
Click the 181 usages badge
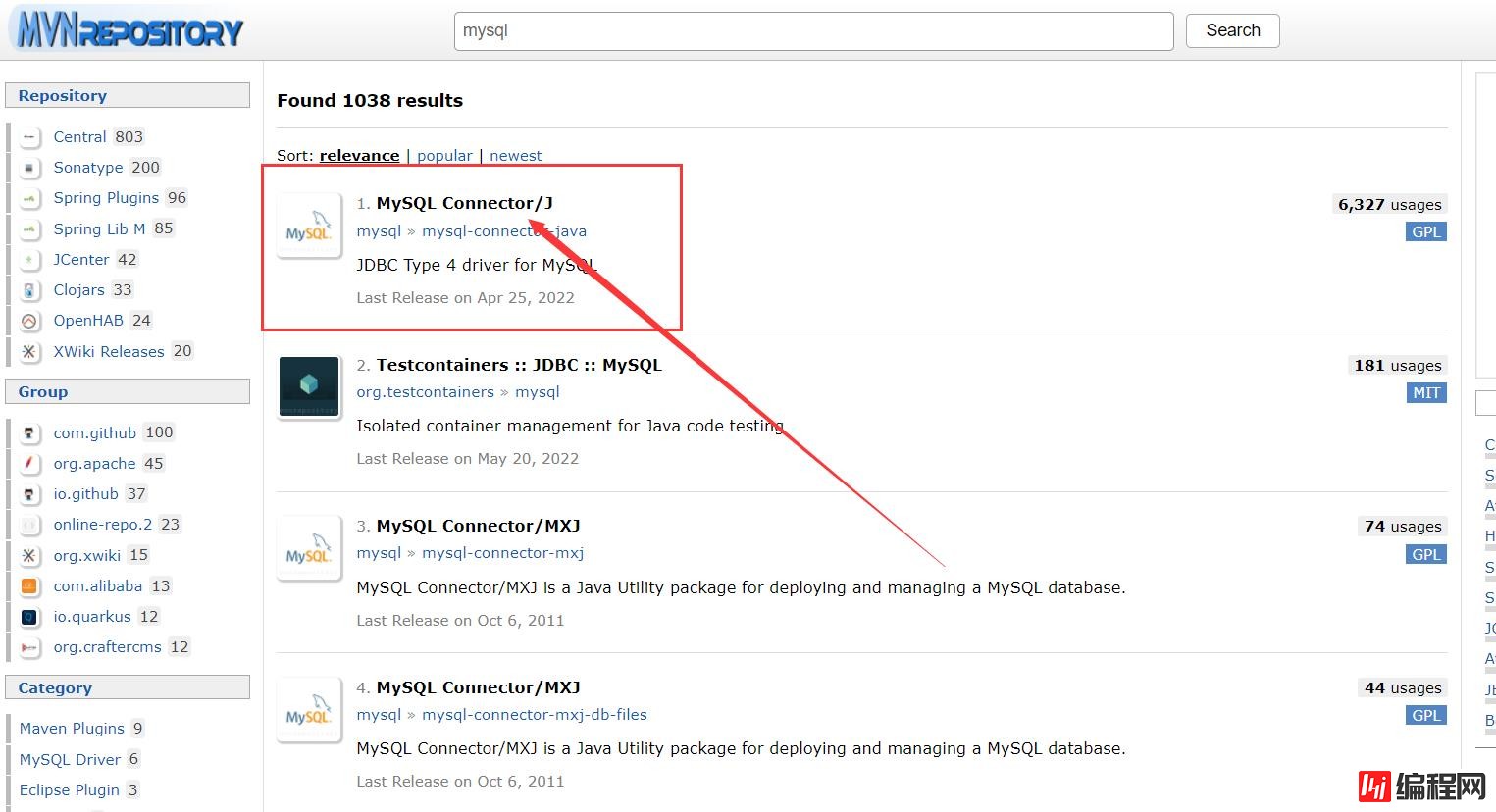tap(1398, 366)
